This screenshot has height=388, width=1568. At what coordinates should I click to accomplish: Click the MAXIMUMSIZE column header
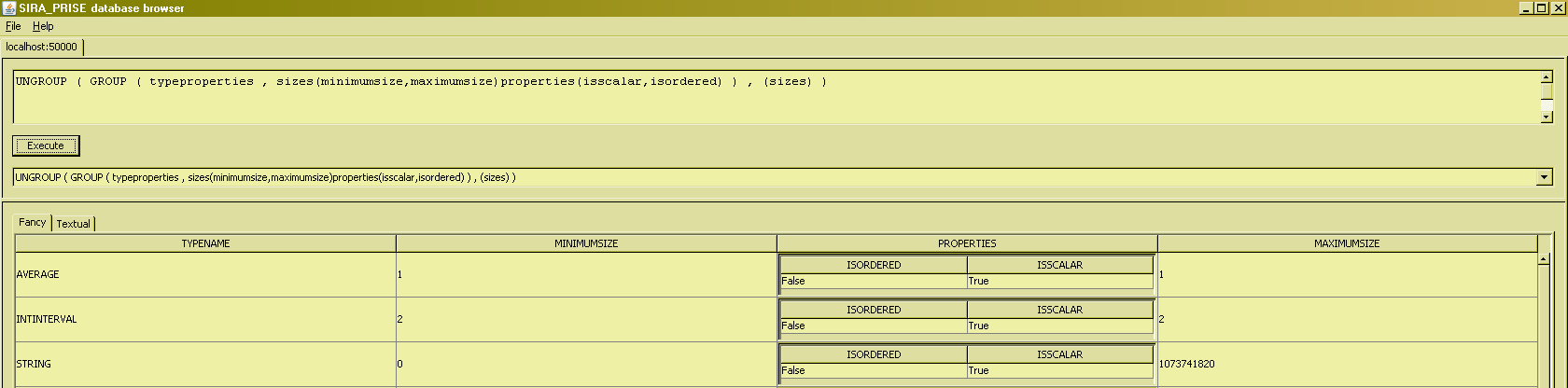[1346, 243]
